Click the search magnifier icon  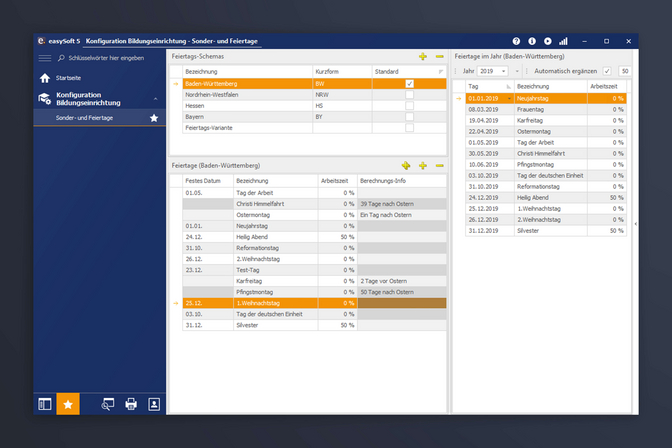tap(61, 58)
